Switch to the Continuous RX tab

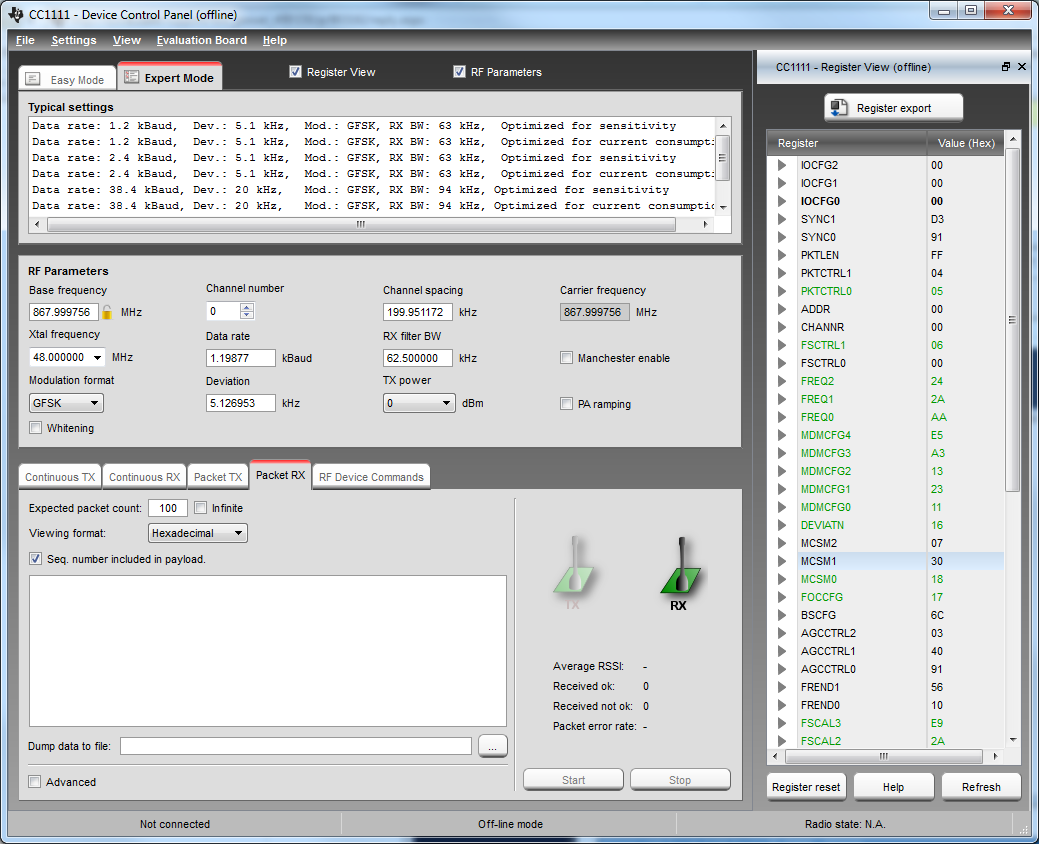tap(144, 477)
